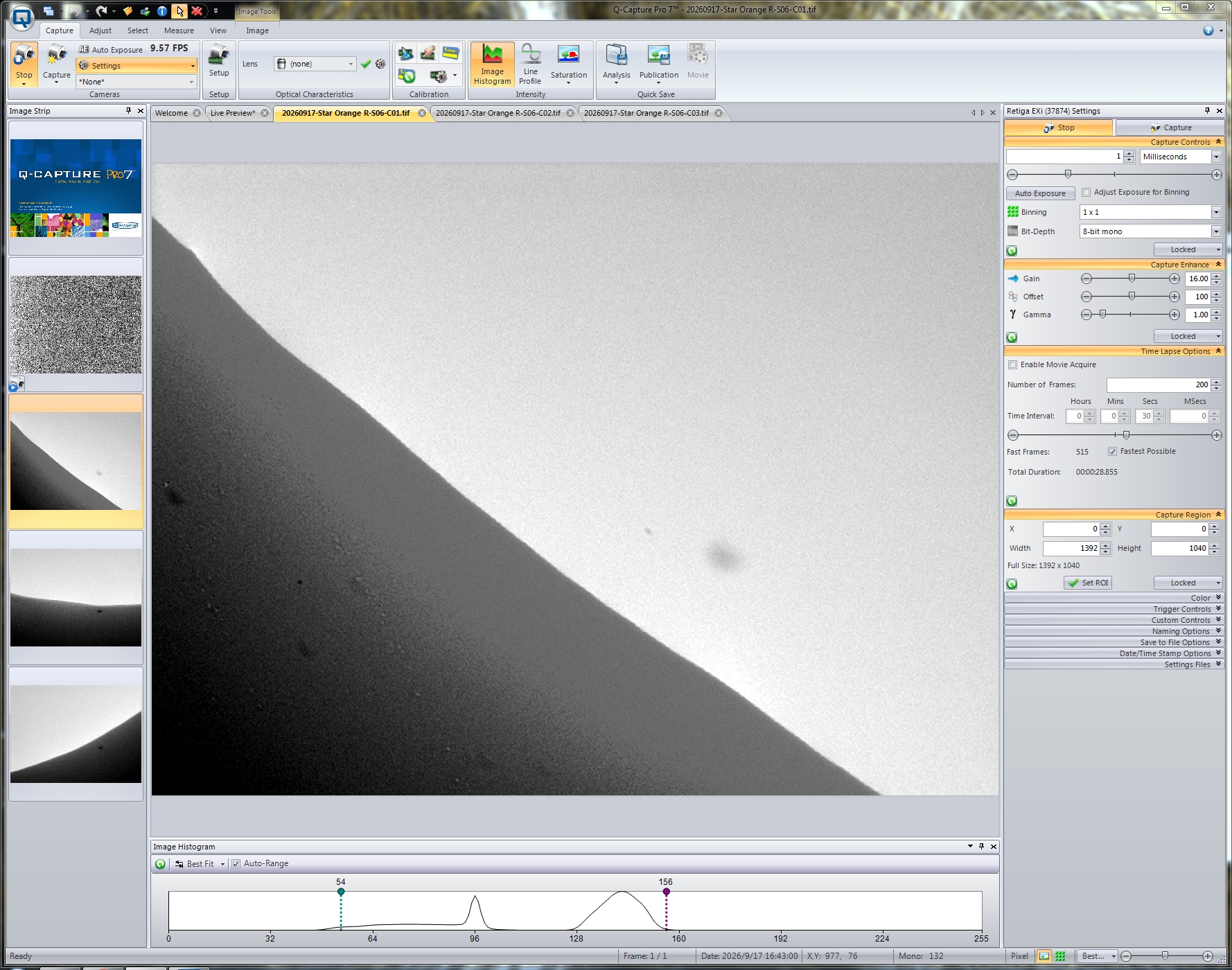Click the green grid icon in status bar
1232x970 pixels.
tap(1060, 956)
